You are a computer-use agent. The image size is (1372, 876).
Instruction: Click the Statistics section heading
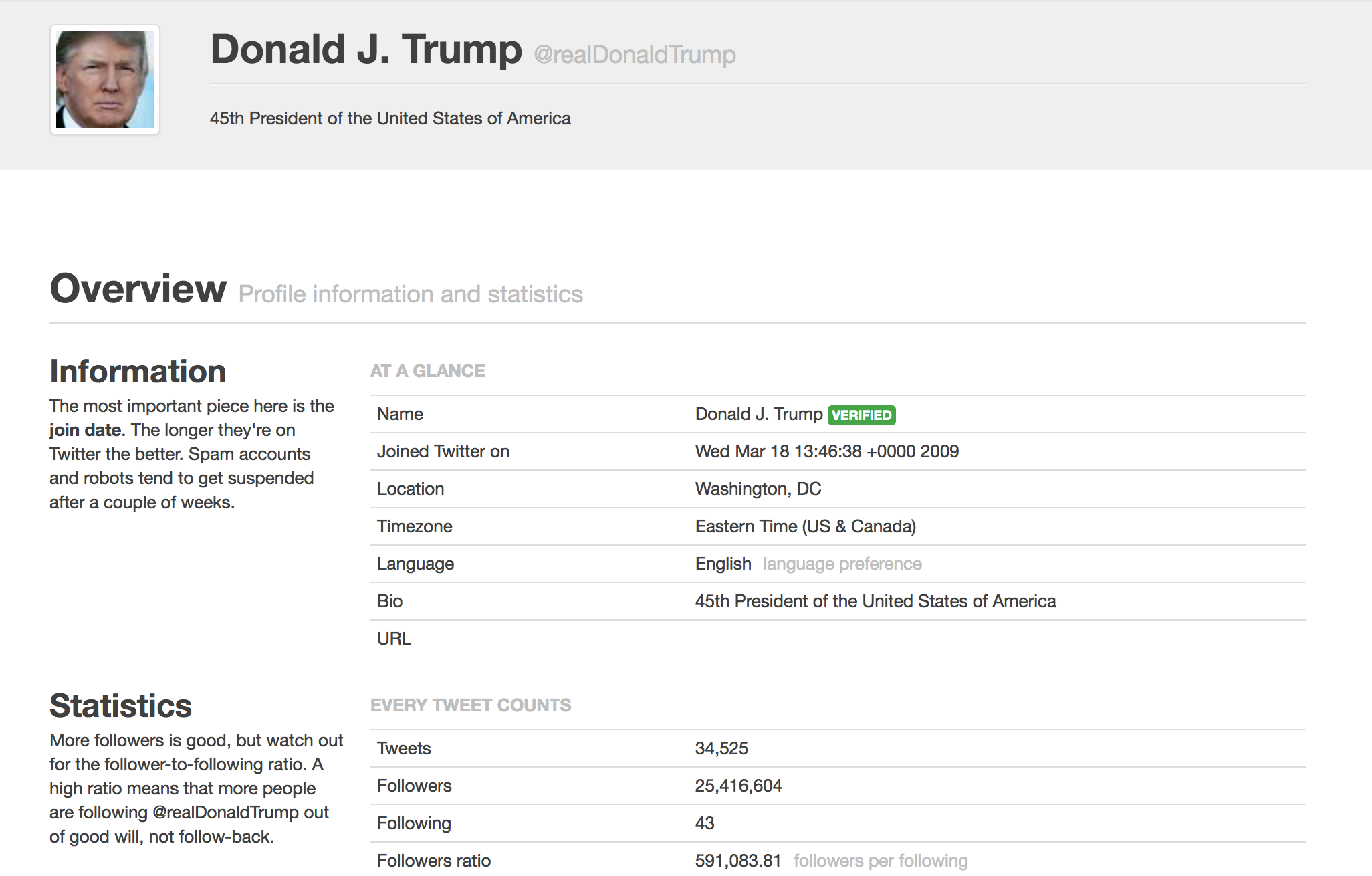point(120,706)
